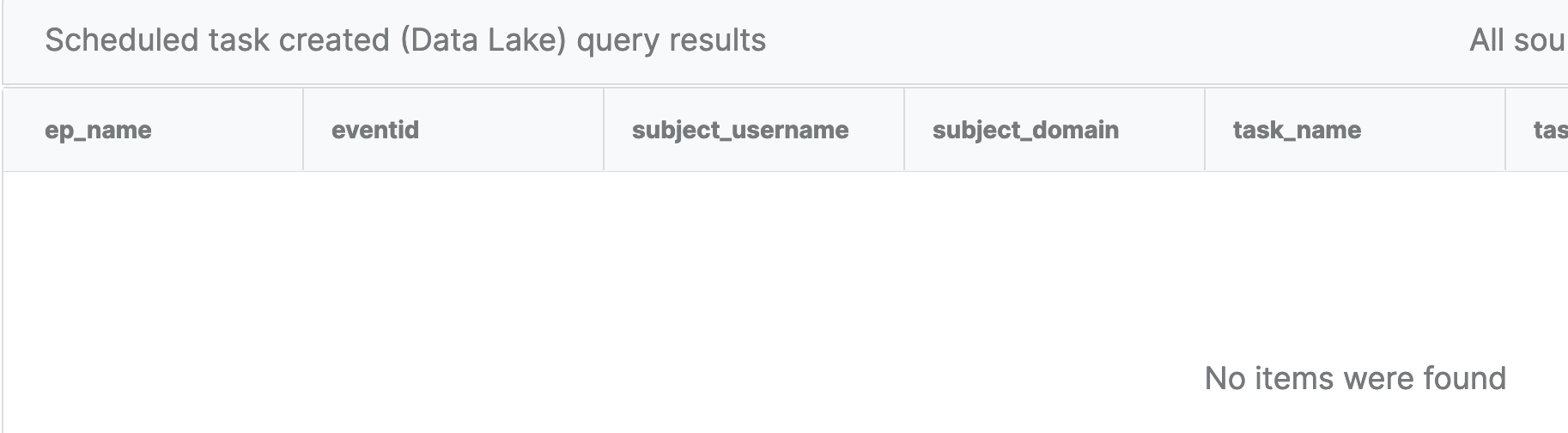
Task: Click the task_name column header
Action: [1297, 130]
